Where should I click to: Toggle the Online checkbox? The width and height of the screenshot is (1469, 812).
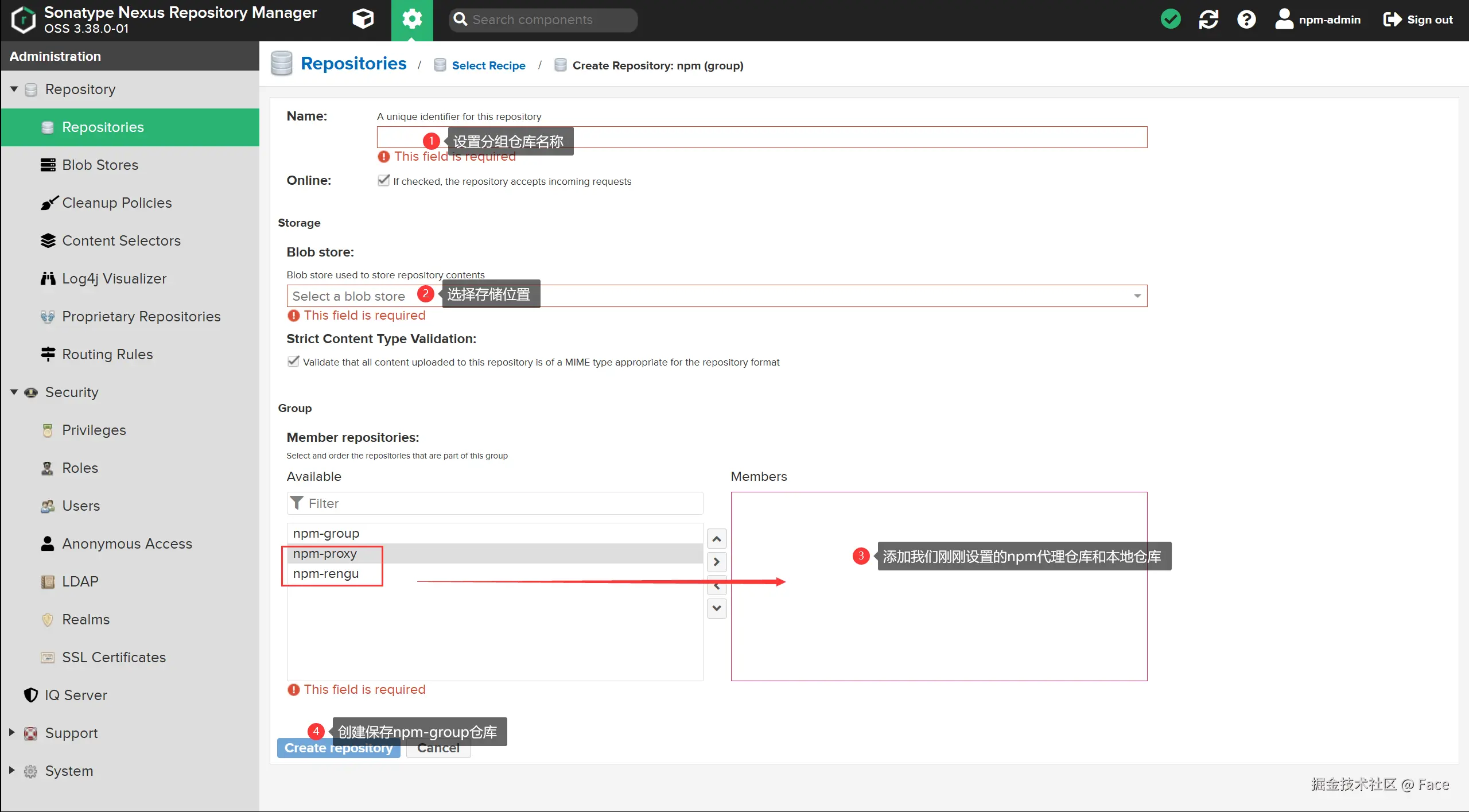[x=384, y=181]
